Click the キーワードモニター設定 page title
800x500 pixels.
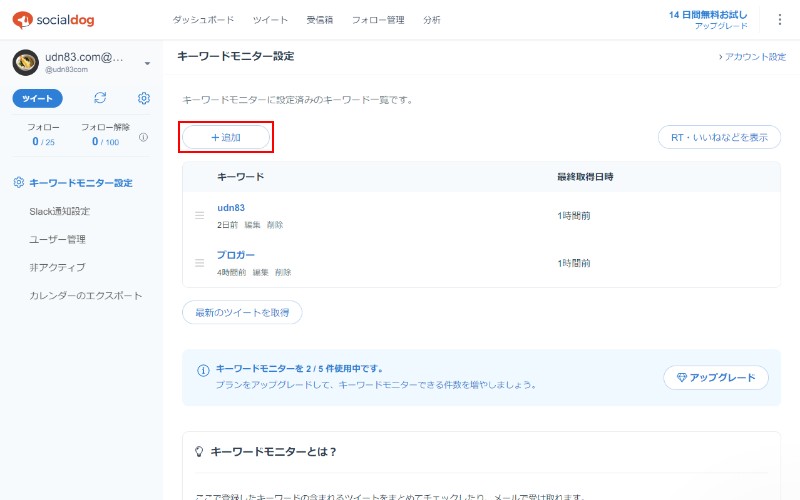click(x=236, y=56)
